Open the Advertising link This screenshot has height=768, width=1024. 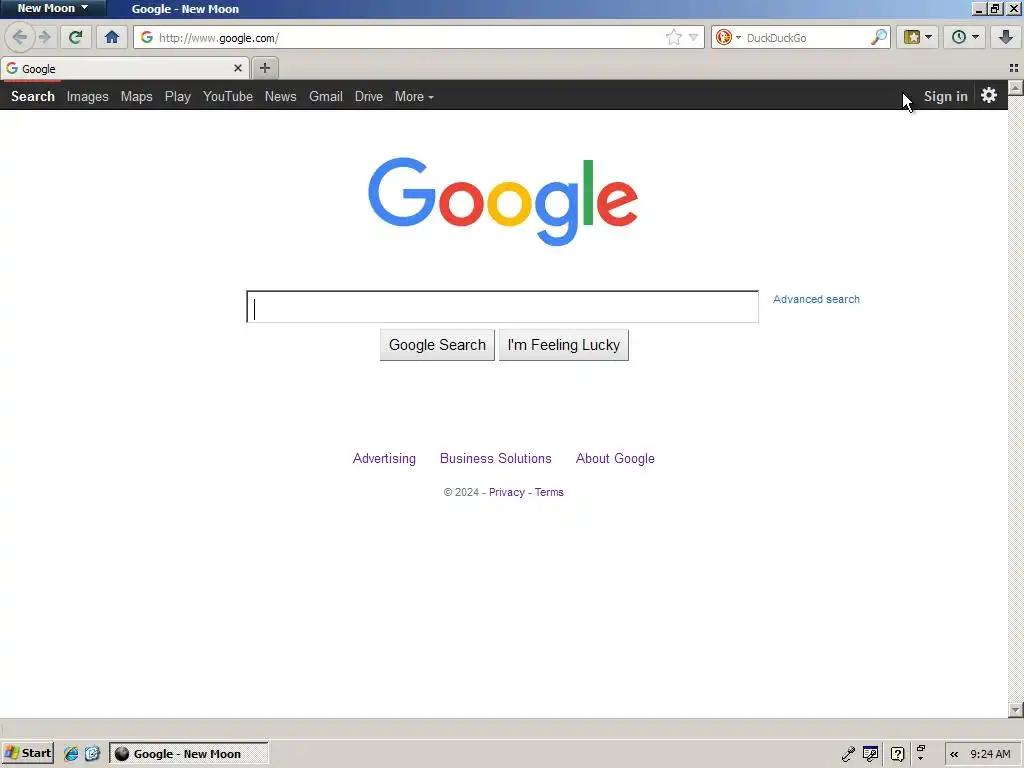point(384,458)
